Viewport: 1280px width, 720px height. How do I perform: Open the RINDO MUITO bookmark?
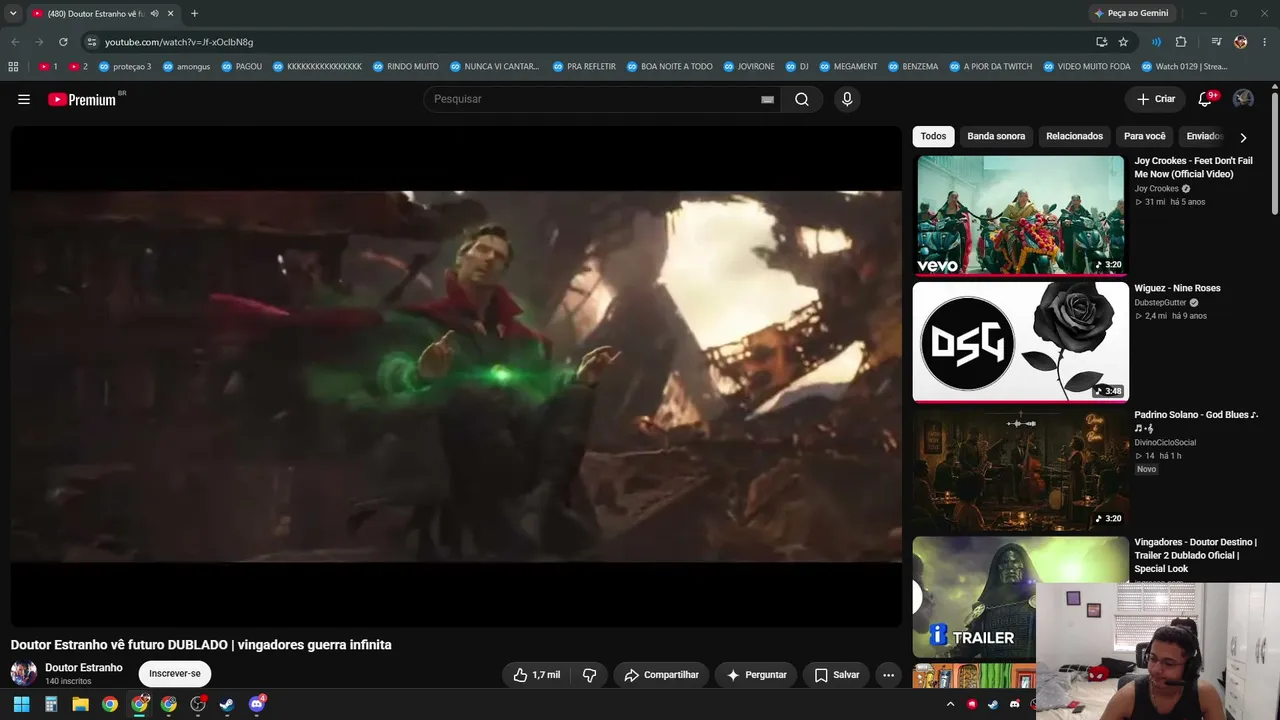[x=405, y=67]
